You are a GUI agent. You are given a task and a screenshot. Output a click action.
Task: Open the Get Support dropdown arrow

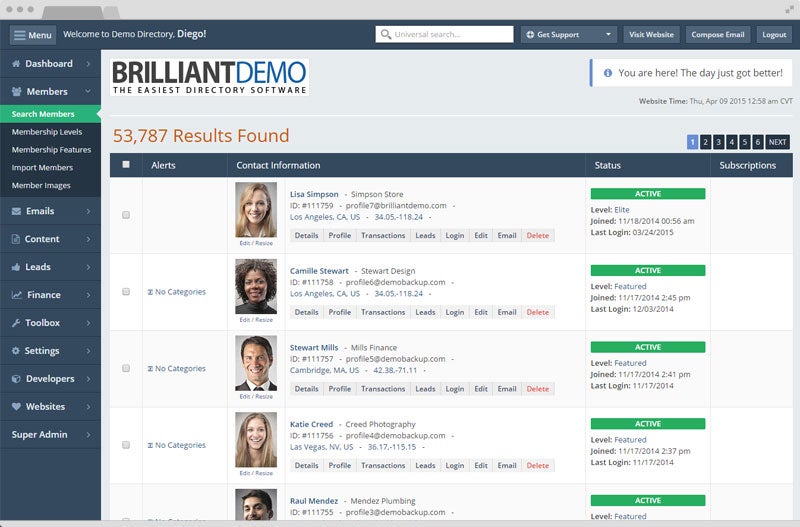click(608, 35)
